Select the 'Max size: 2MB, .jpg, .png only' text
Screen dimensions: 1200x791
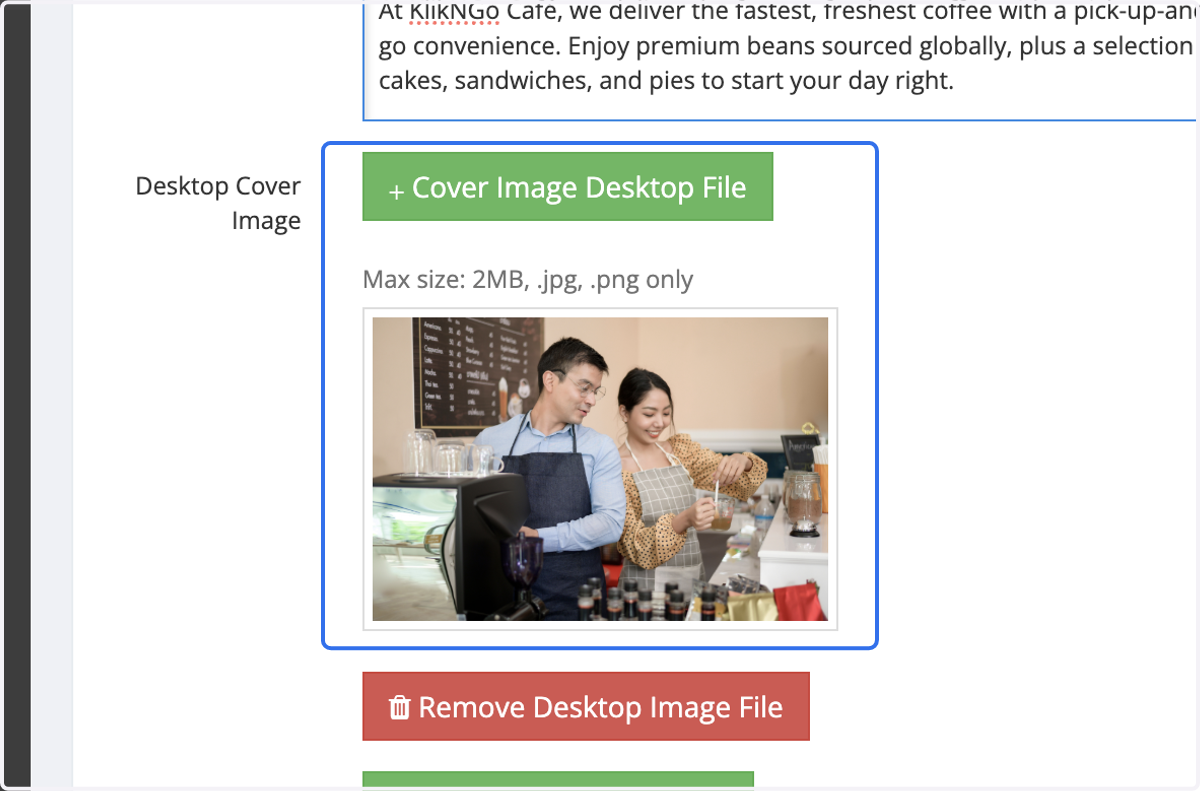[x=528, y=279]
